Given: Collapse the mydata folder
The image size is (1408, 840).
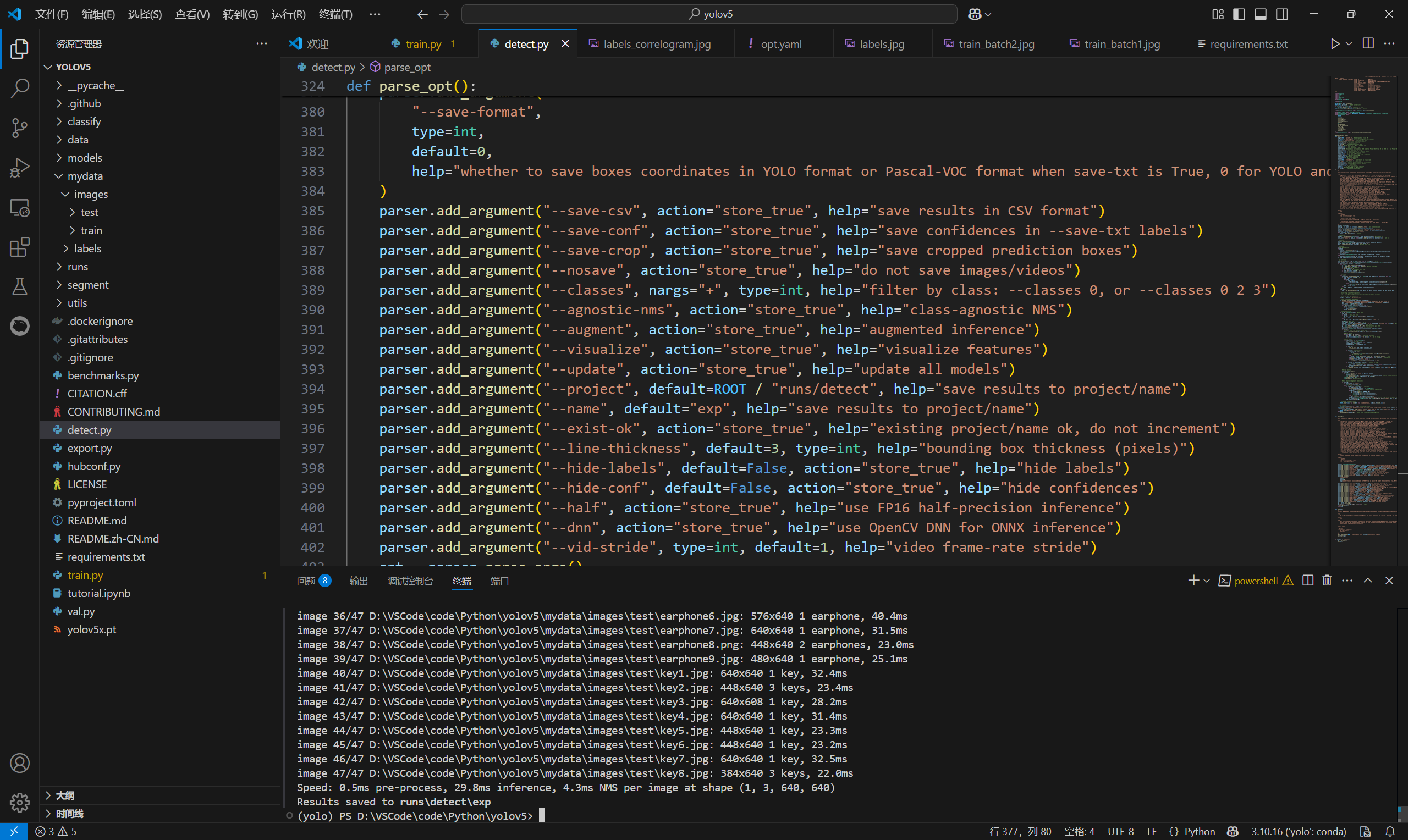Looking at the screenshot, I should (x=85, y=176).
